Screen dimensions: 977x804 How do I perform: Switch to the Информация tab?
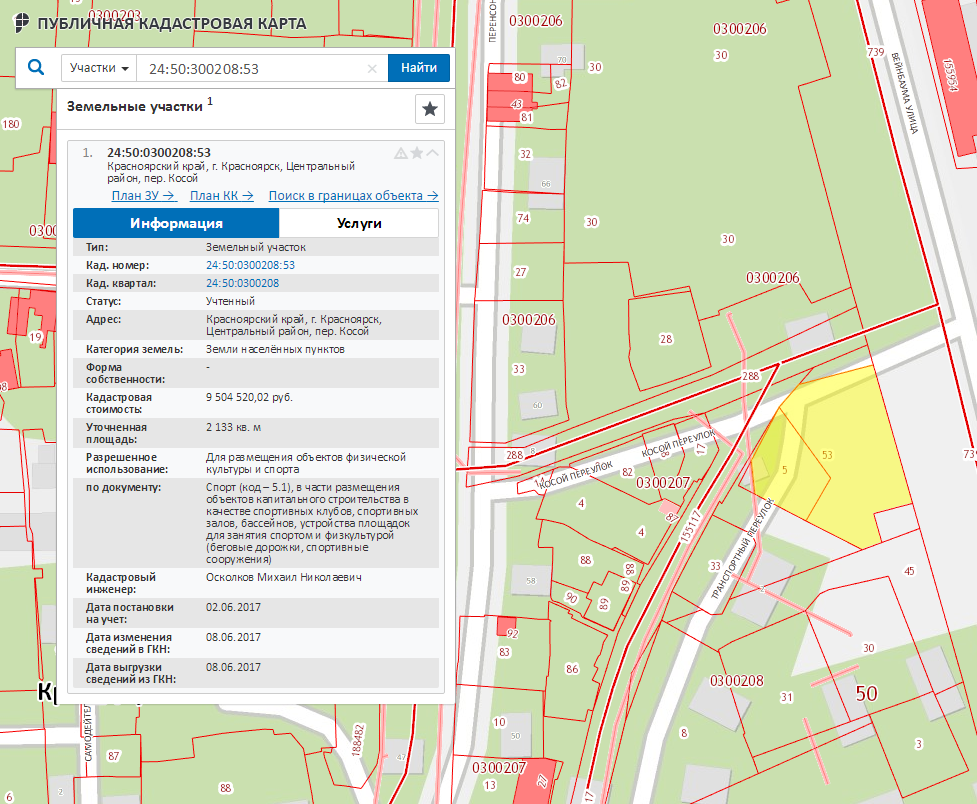coord(176,223)
